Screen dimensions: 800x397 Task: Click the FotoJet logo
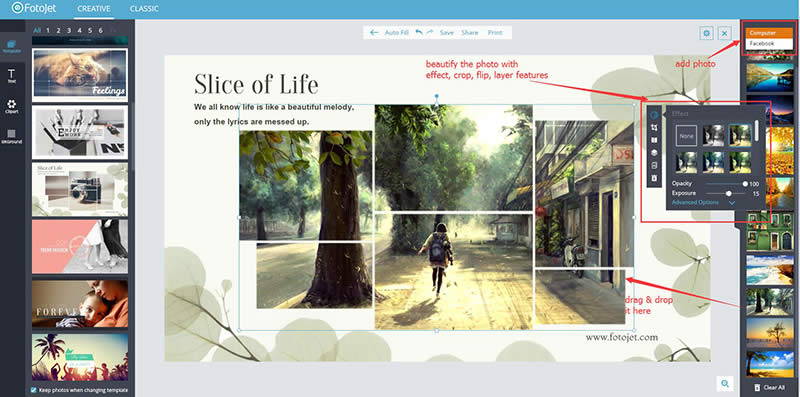[33, 8]
